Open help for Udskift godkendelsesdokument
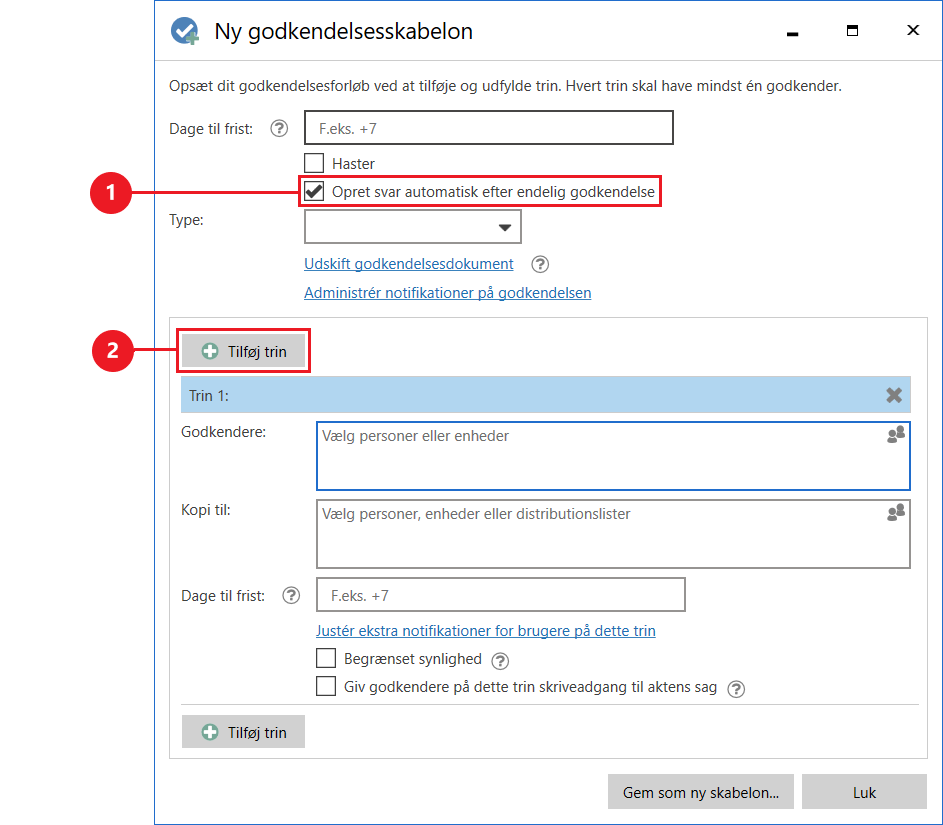Screen dimensions: 943x825 click(540, 264)
